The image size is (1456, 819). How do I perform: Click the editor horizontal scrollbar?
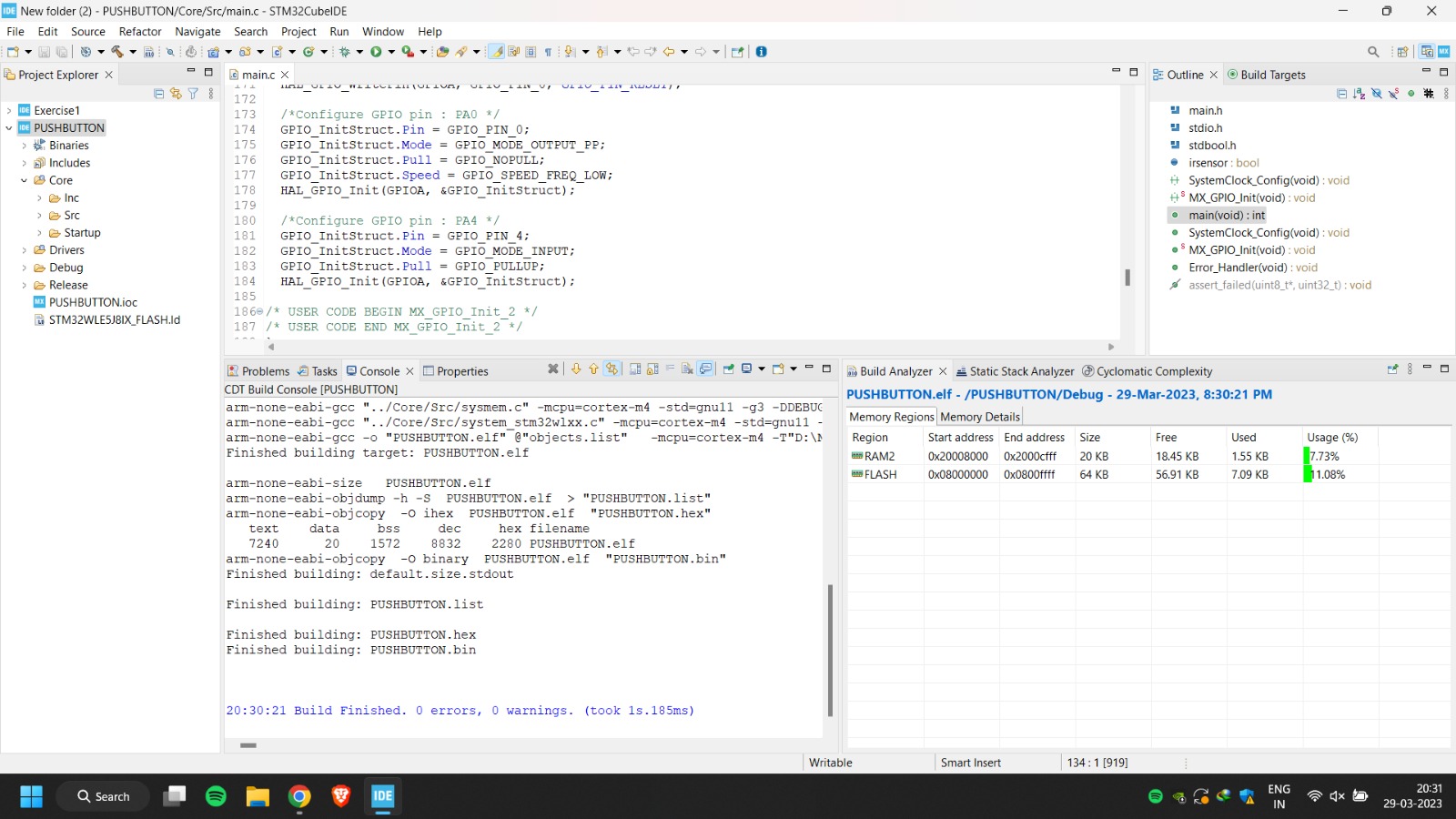690,347
